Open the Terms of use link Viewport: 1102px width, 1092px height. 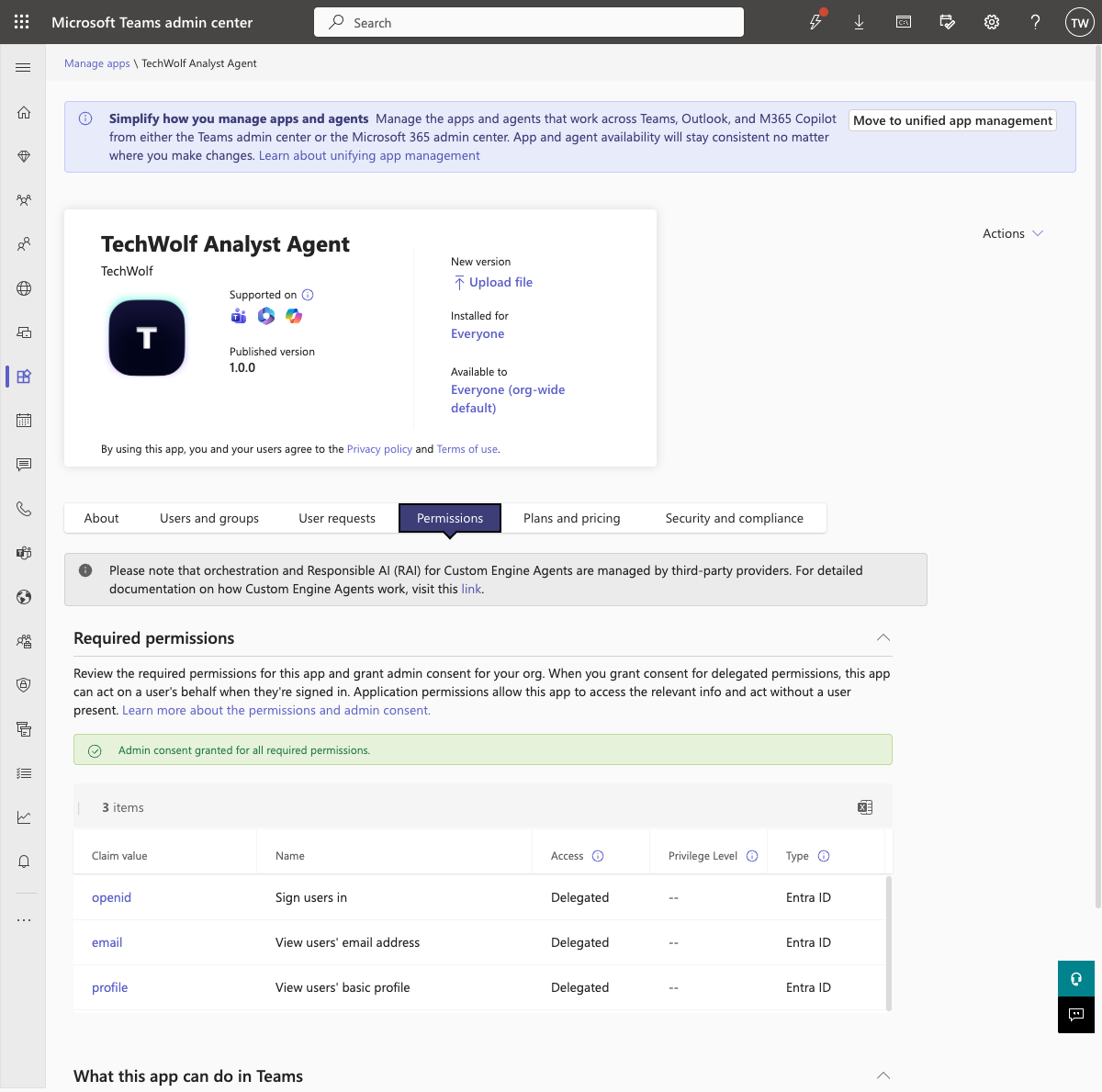pos(467,449)
